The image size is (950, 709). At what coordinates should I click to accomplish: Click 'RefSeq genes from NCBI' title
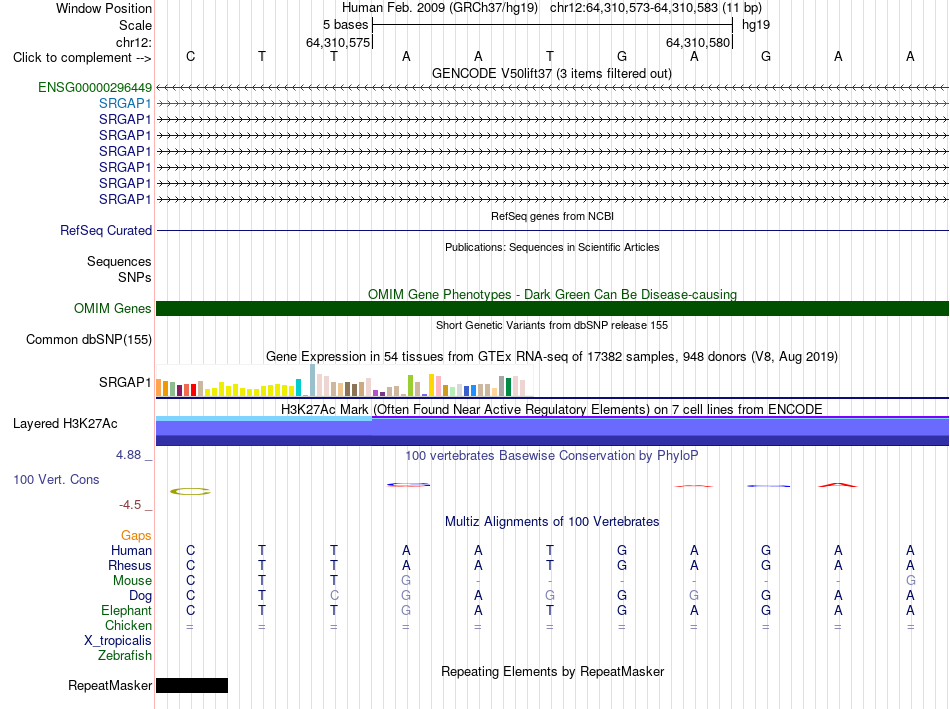tap(552, 216)
